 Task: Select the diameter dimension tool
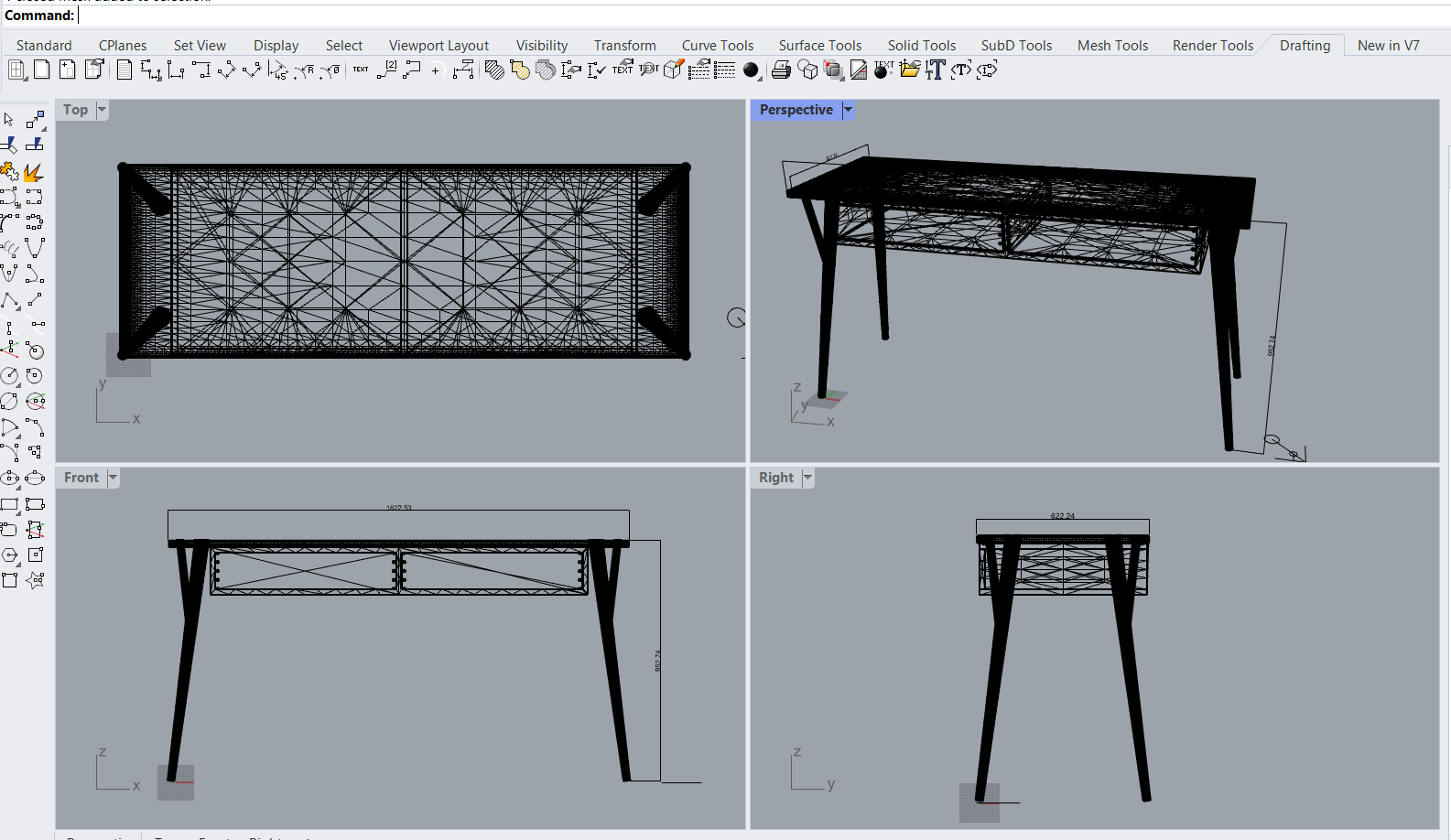(330, 70)
